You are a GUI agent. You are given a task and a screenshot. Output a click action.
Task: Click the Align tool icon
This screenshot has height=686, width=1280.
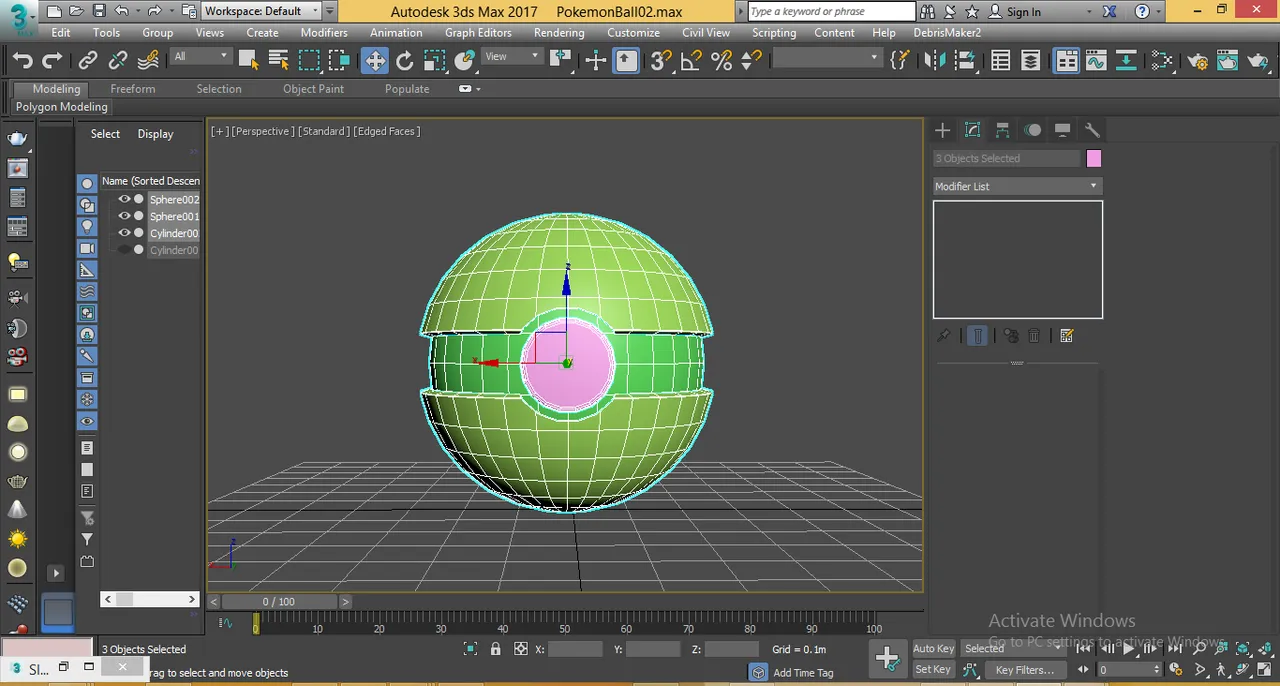click(x=964, y=61)
